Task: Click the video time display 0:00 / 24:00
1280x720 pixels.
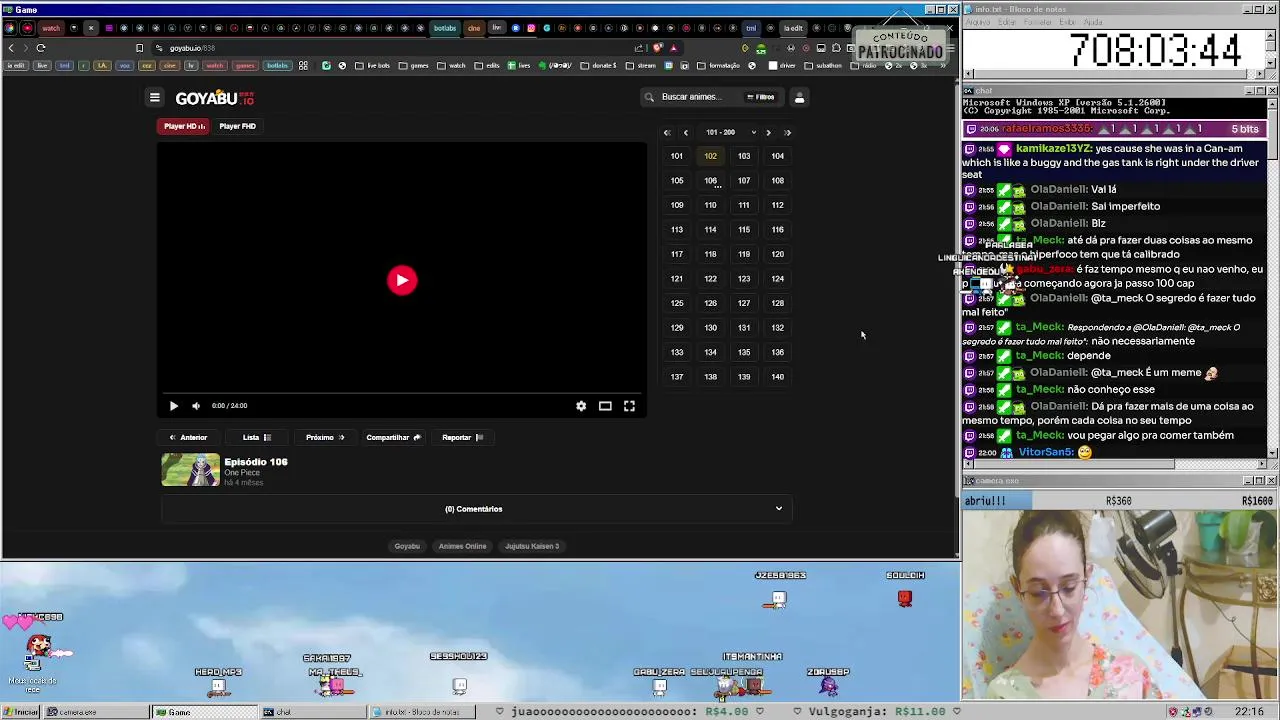Action: point(229,406)
